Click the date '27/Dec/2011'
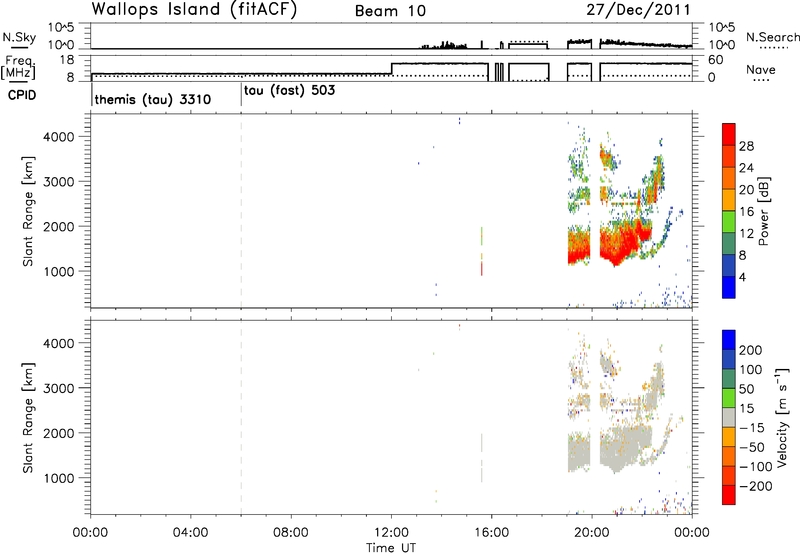 638,10
